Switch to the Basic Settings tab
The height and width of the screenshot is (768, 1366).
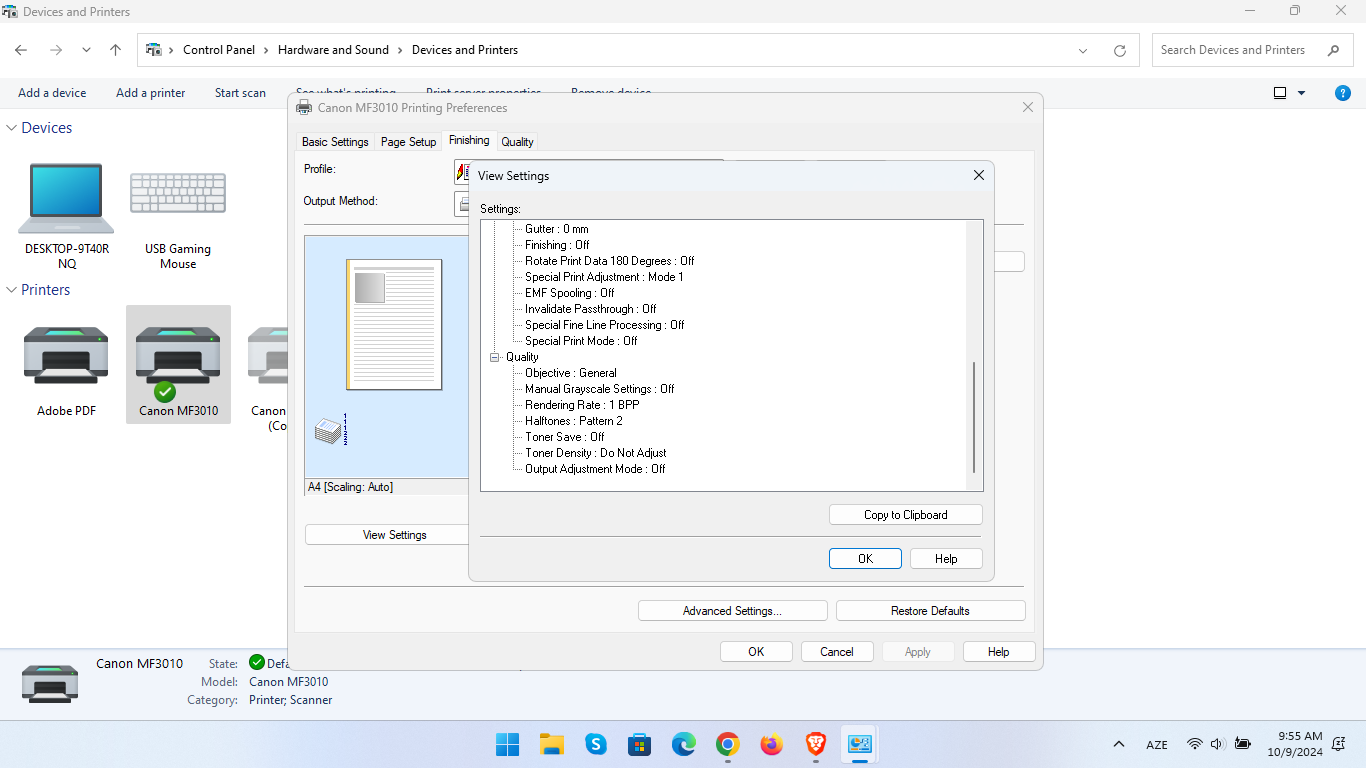tap(335, 142)
